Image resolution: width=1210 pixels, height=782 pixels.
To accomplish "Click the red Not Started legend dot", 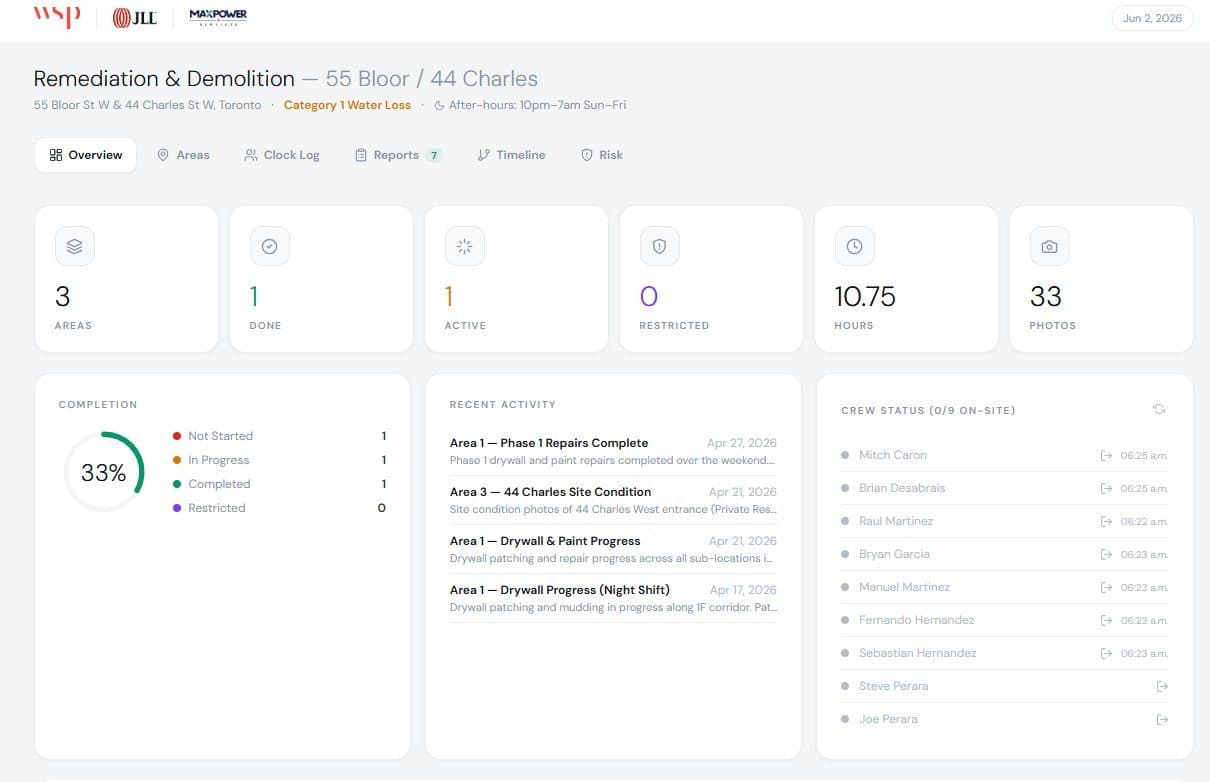I will point(177,436).
